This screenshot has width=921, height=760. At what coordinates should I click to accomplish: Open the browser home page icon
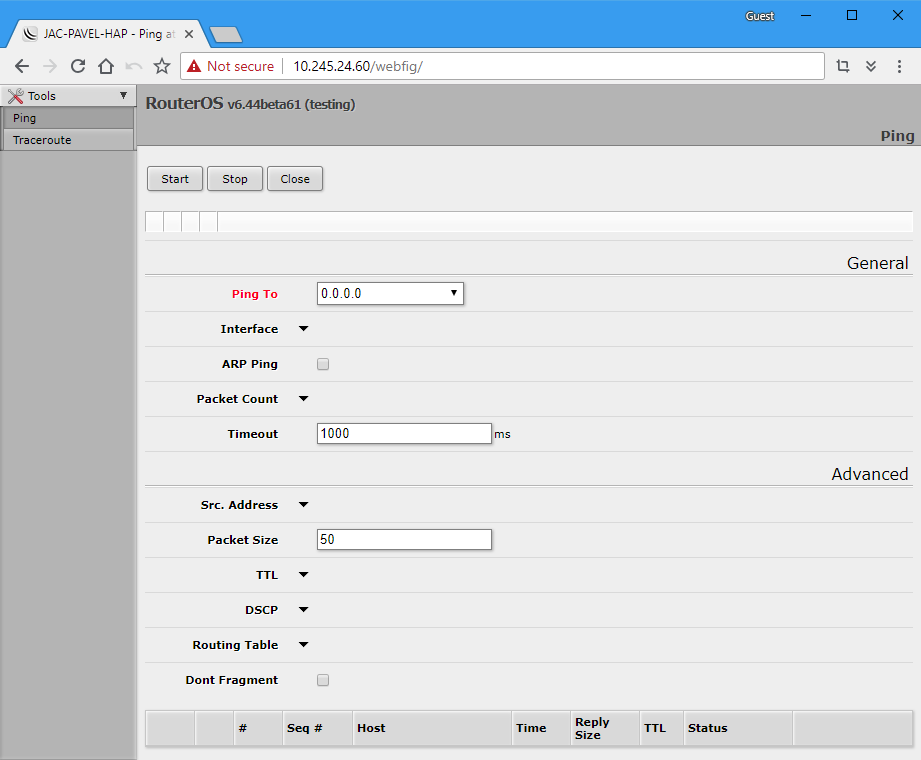click(106, 66)
